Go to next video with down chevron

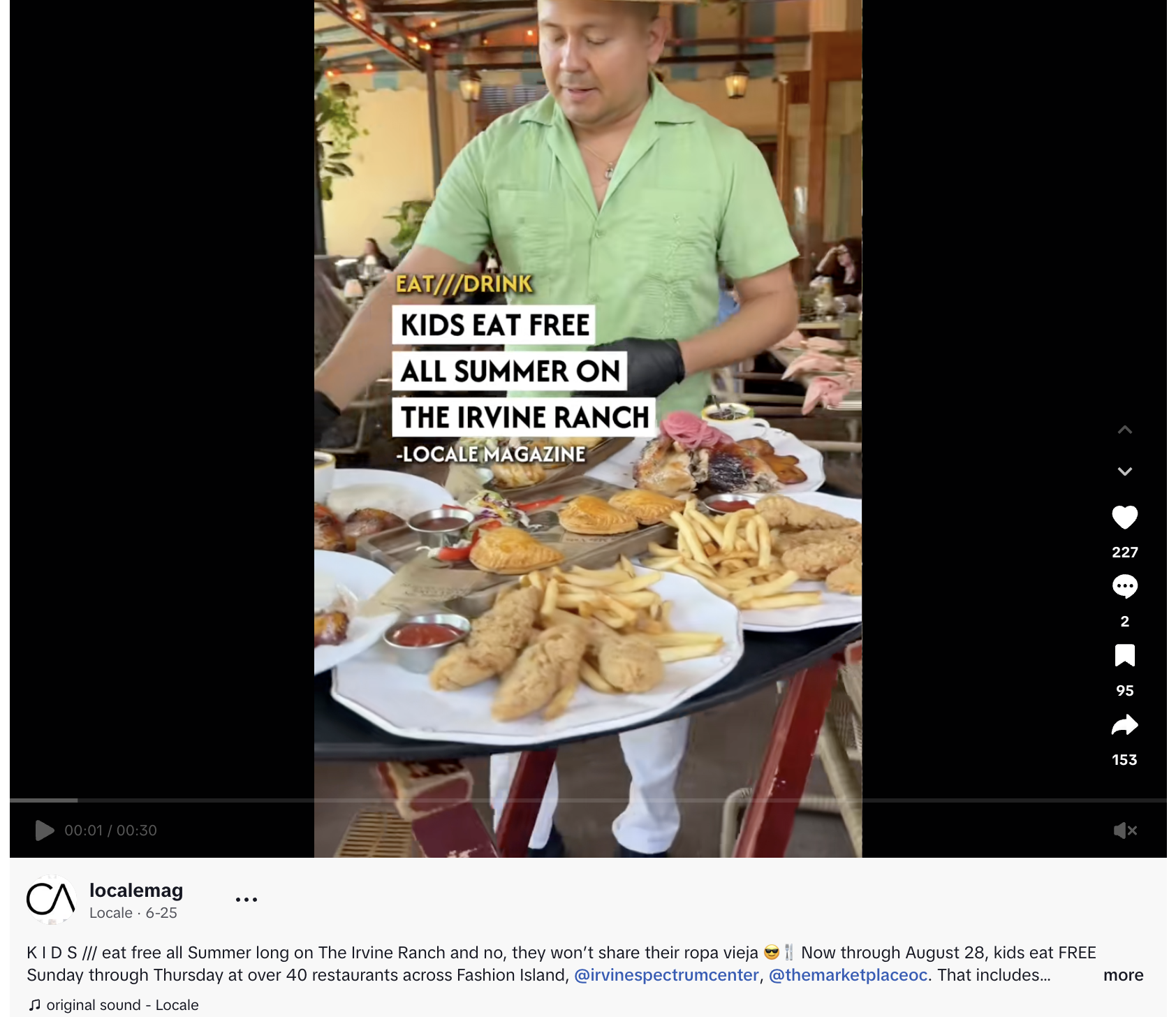pos(1124,471)
